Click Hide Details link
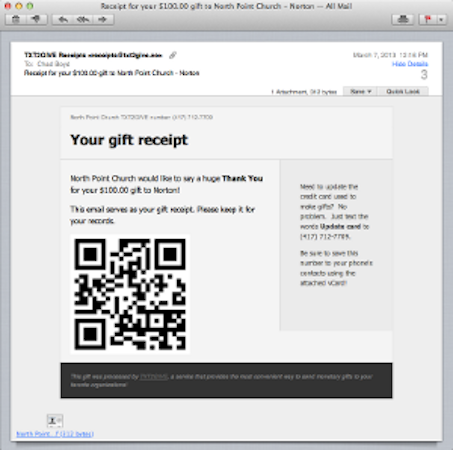 (410, 64)
